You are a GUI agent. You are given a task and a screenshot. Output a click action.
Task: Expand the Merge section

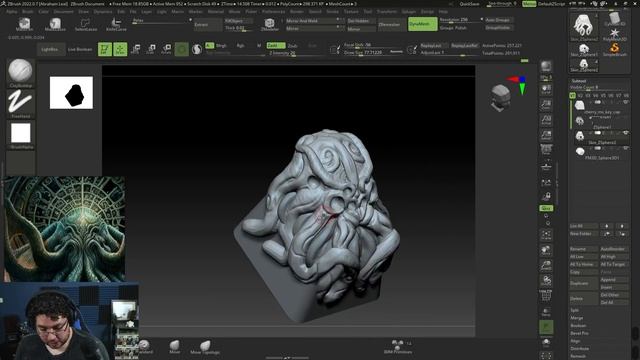pyautogui.click(x=577, y=318)
